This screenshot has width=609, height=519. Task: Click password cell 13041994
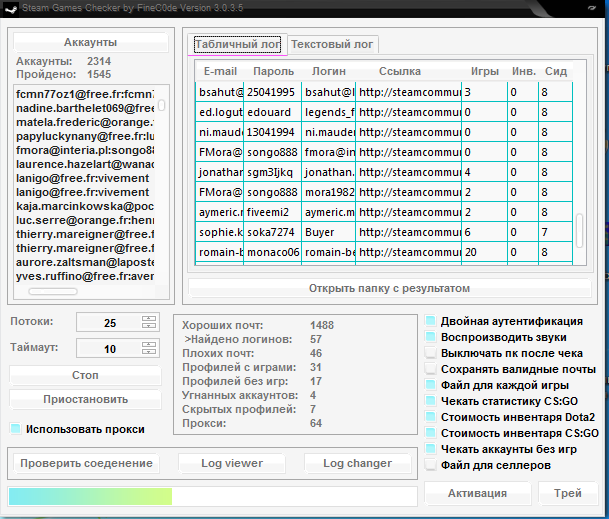[273, 132]
